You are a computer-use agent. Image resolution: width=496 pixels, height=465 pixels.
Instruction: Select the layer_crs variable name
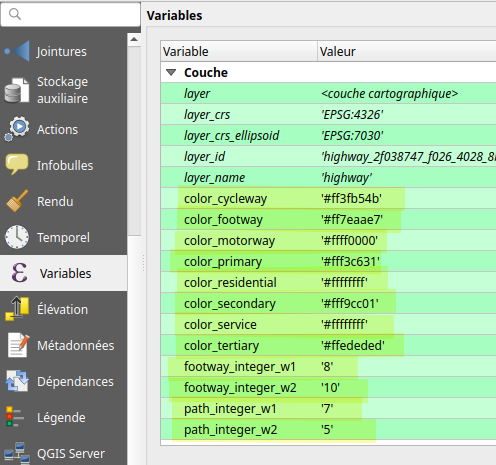click(207, 115)
